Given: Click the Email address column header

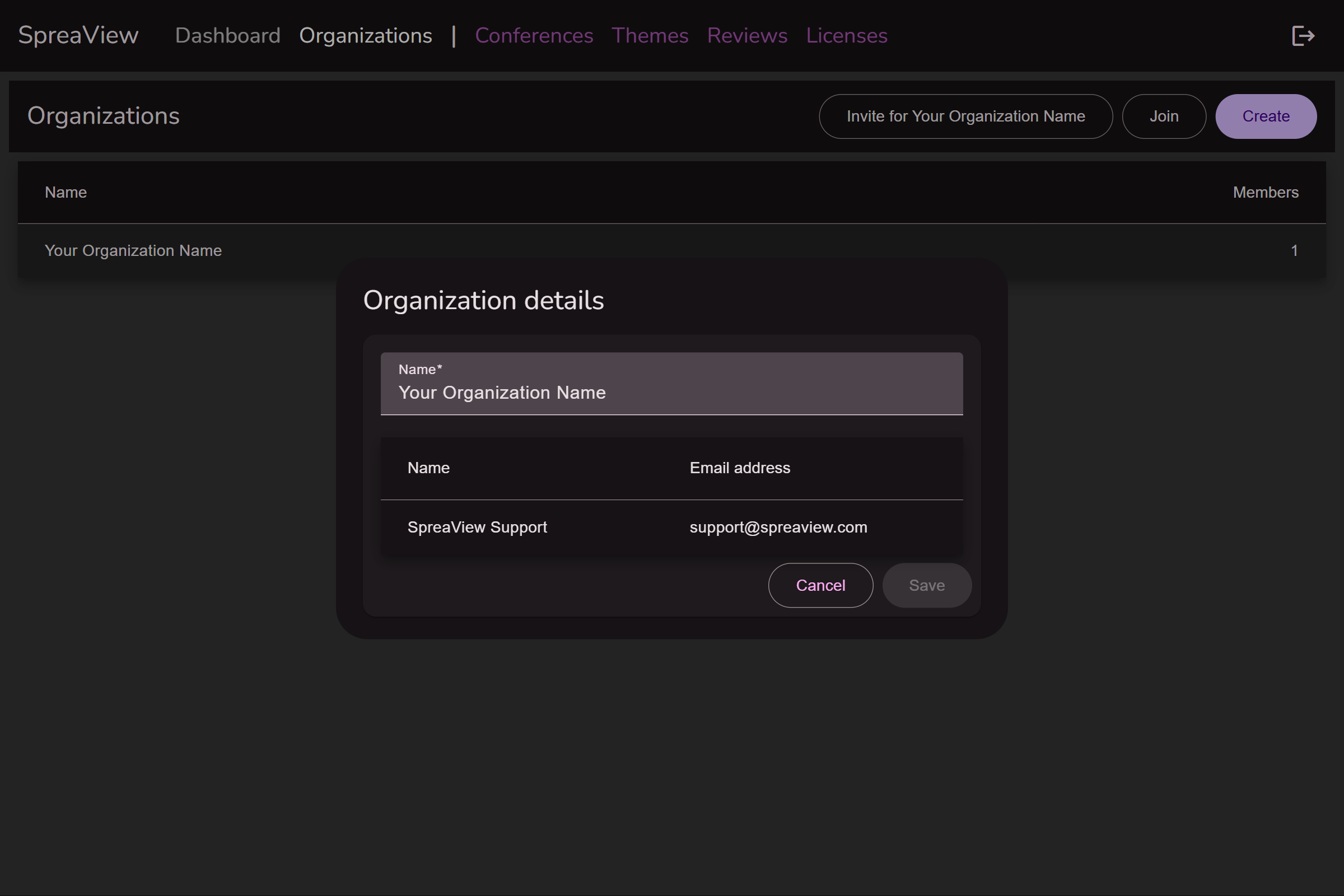Looking at the screenshot, I should point(739,468).
